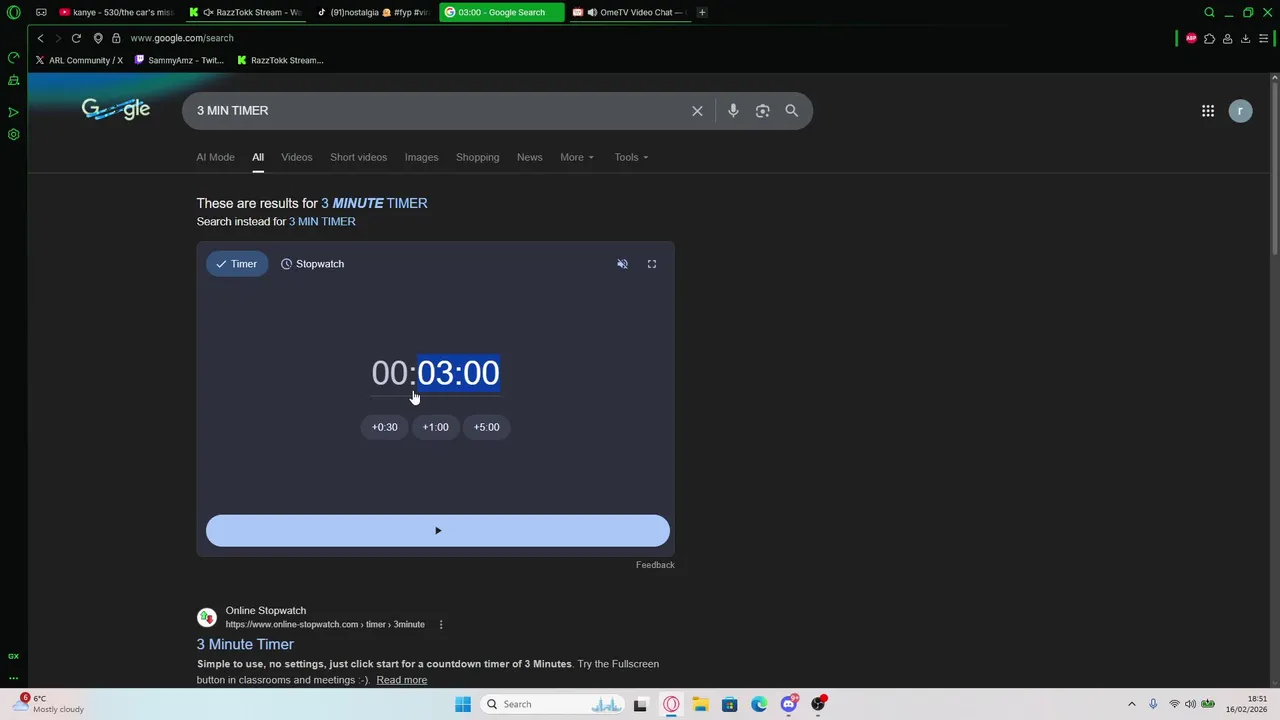Click the 3 MINUTE TIMER corrected link

(374, 203)
